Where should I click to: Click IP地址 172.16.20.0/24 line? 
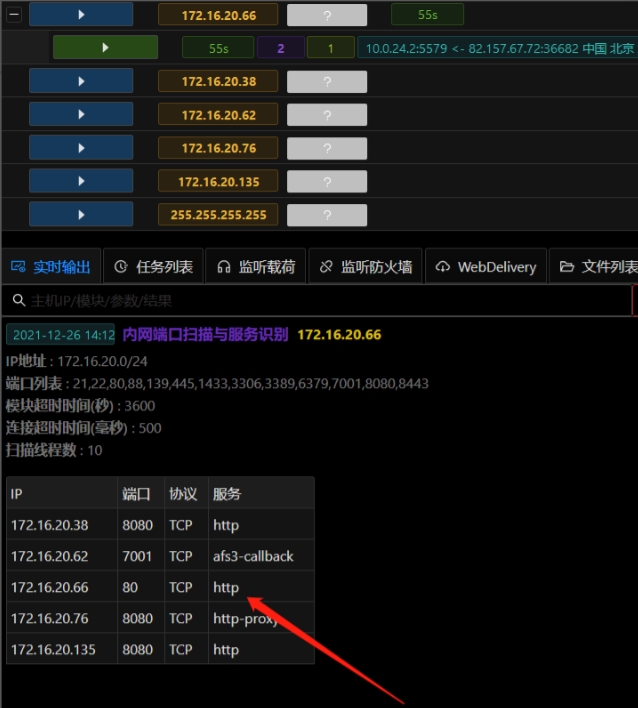(x=76, y=361)
